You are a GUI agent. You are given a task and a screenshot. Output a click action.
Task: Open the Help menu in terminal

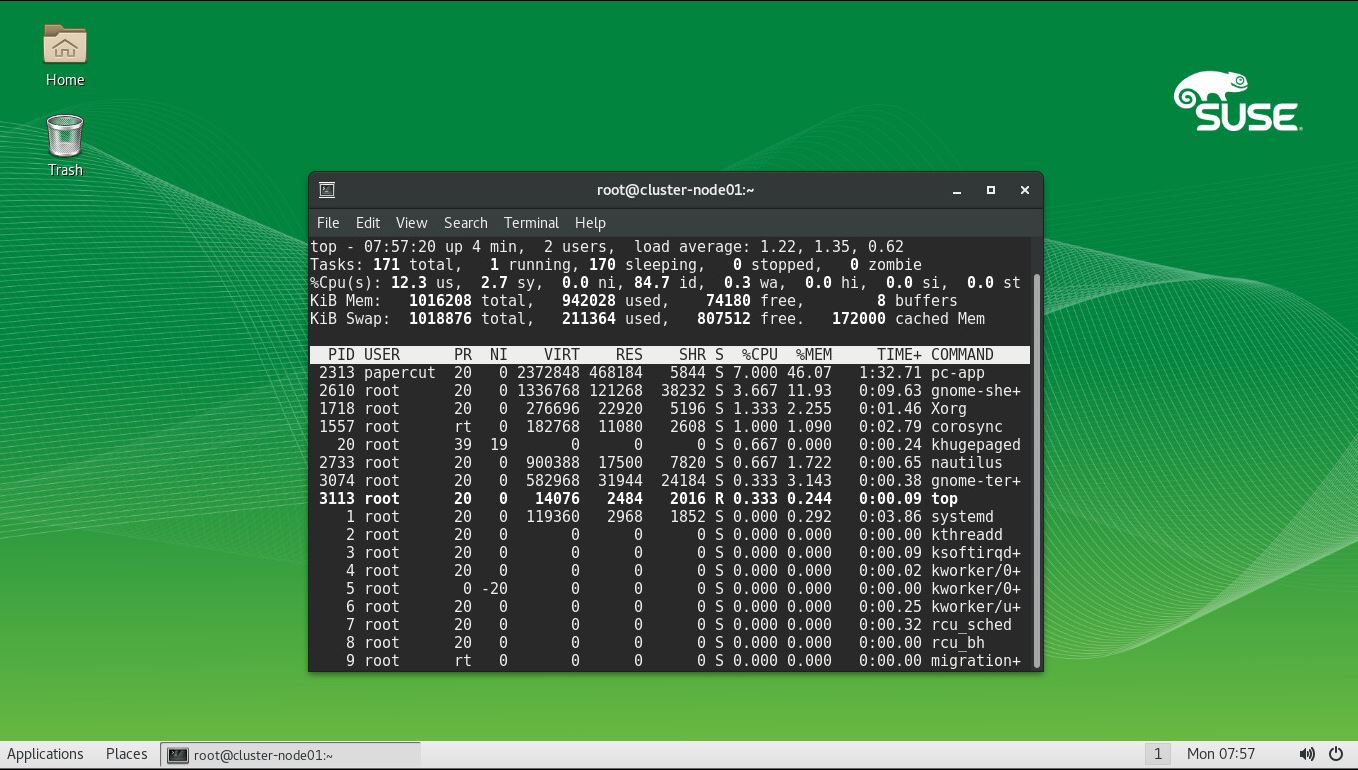click(x=590, y=223)
